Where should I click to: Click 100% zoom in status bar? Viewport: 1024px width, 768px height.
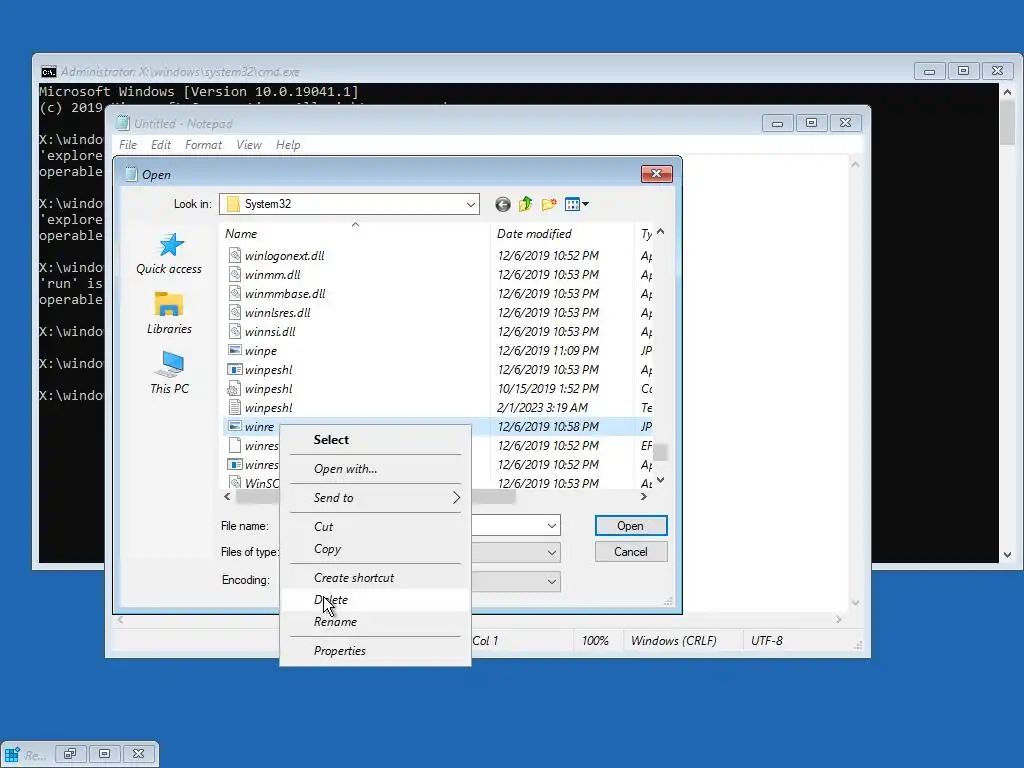pos(595,641)
